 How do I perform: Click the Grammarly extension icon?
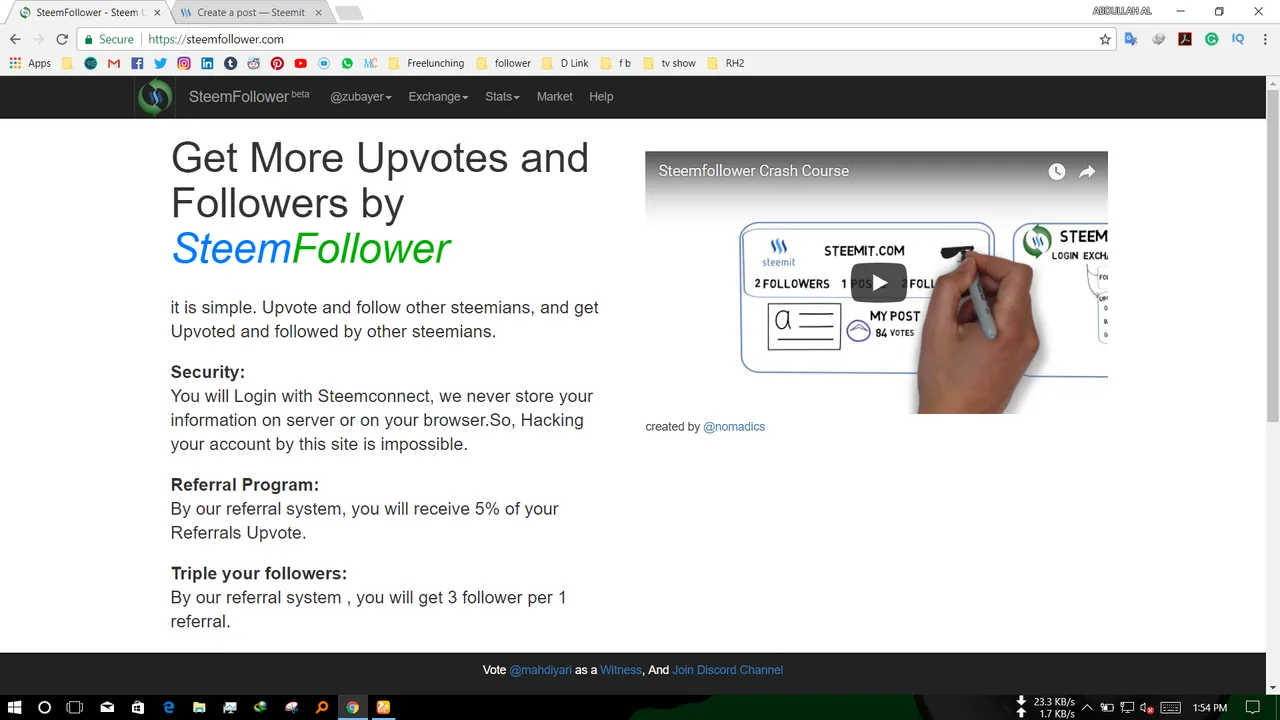pyautogui.click(x=1211, y=39)
